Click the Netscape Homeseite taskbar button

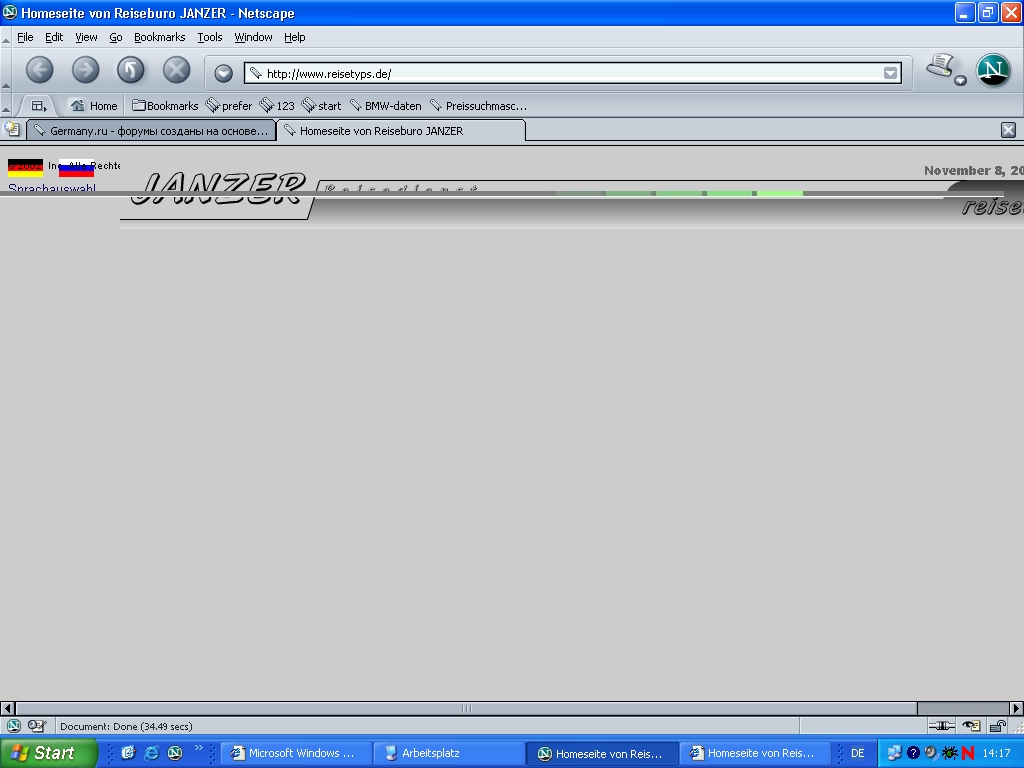603,753
